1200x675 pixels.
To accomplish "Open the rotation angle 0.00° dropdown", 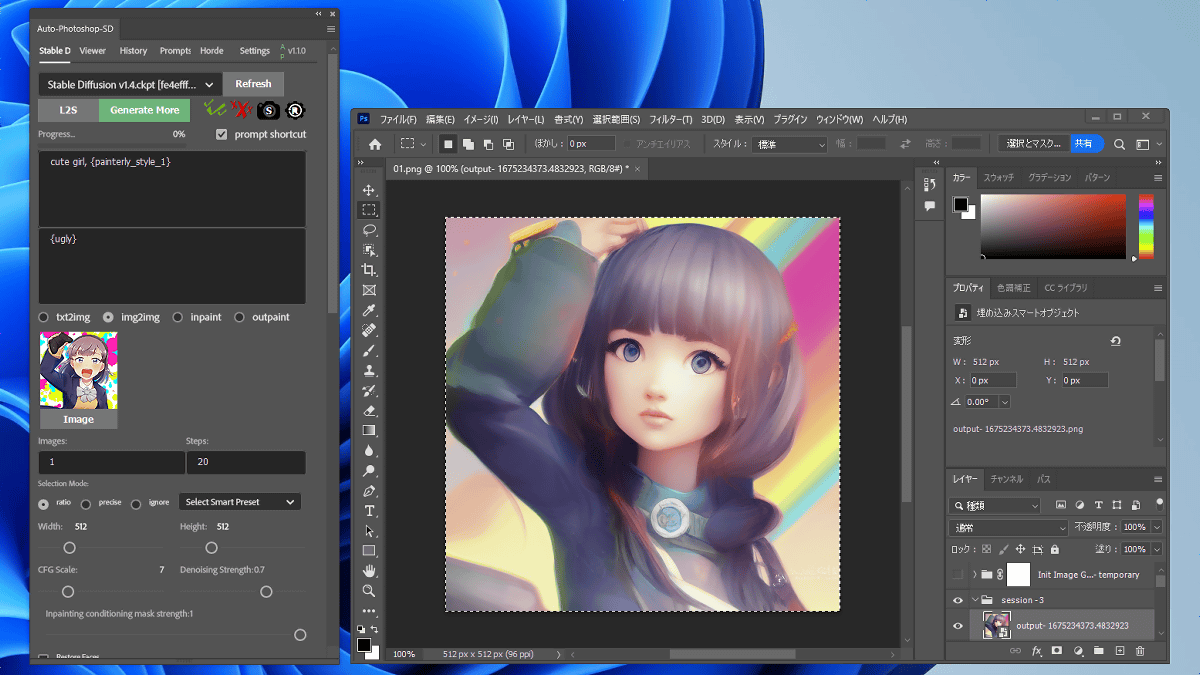I will pos(1004,401).
